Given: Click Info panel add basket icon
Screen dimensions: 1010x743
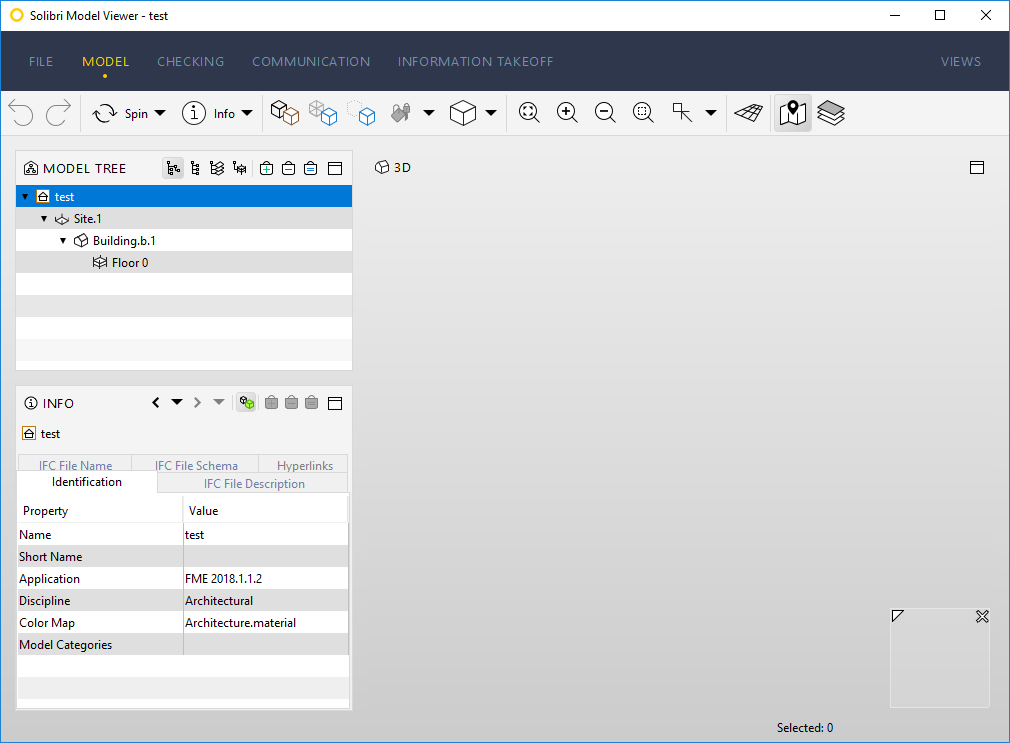Looking at the screenshot, I should [x=271, y=403].
